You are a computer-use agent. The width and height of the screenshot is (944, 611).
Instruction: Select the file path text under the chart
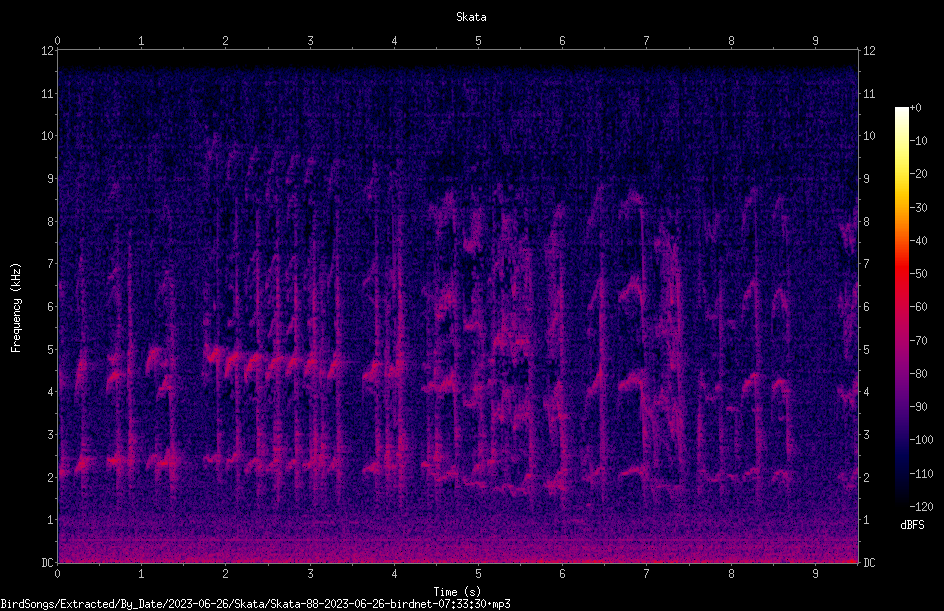coord(255,604)
